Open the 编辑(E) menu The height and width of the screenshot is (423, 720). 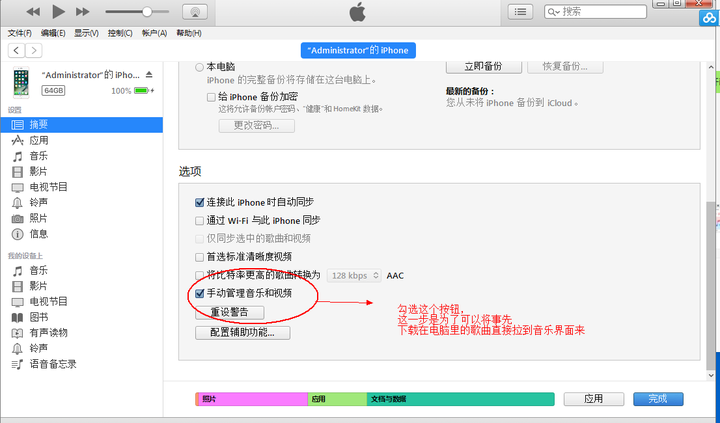click(x=53, y=33)
